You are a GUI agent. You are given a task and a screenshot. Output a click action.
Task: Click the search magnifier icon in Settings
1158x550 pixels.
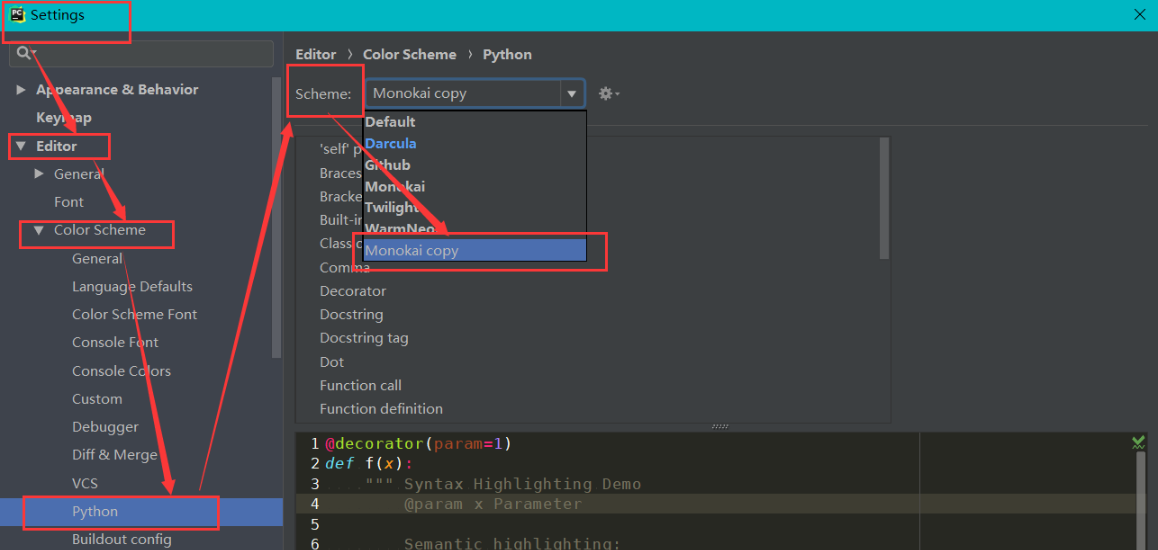26,53
